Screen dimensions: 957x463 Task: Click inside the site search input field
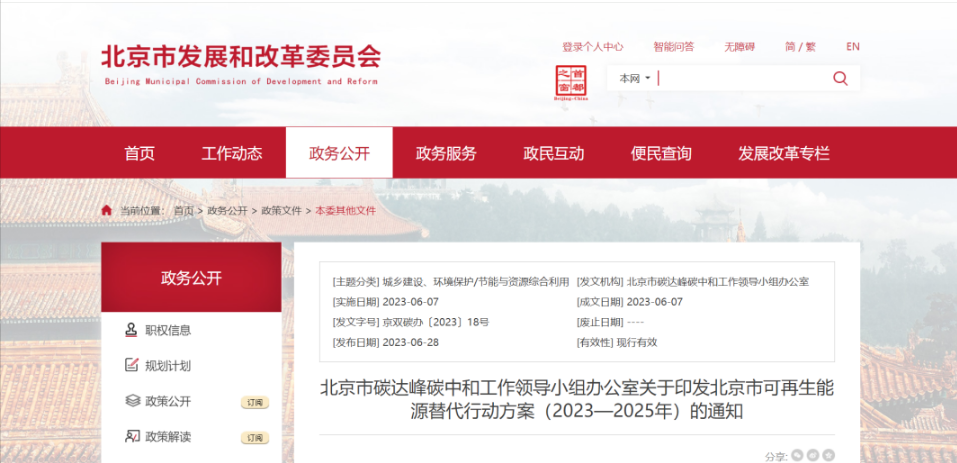pyautogui.click(x=740, y=79)
